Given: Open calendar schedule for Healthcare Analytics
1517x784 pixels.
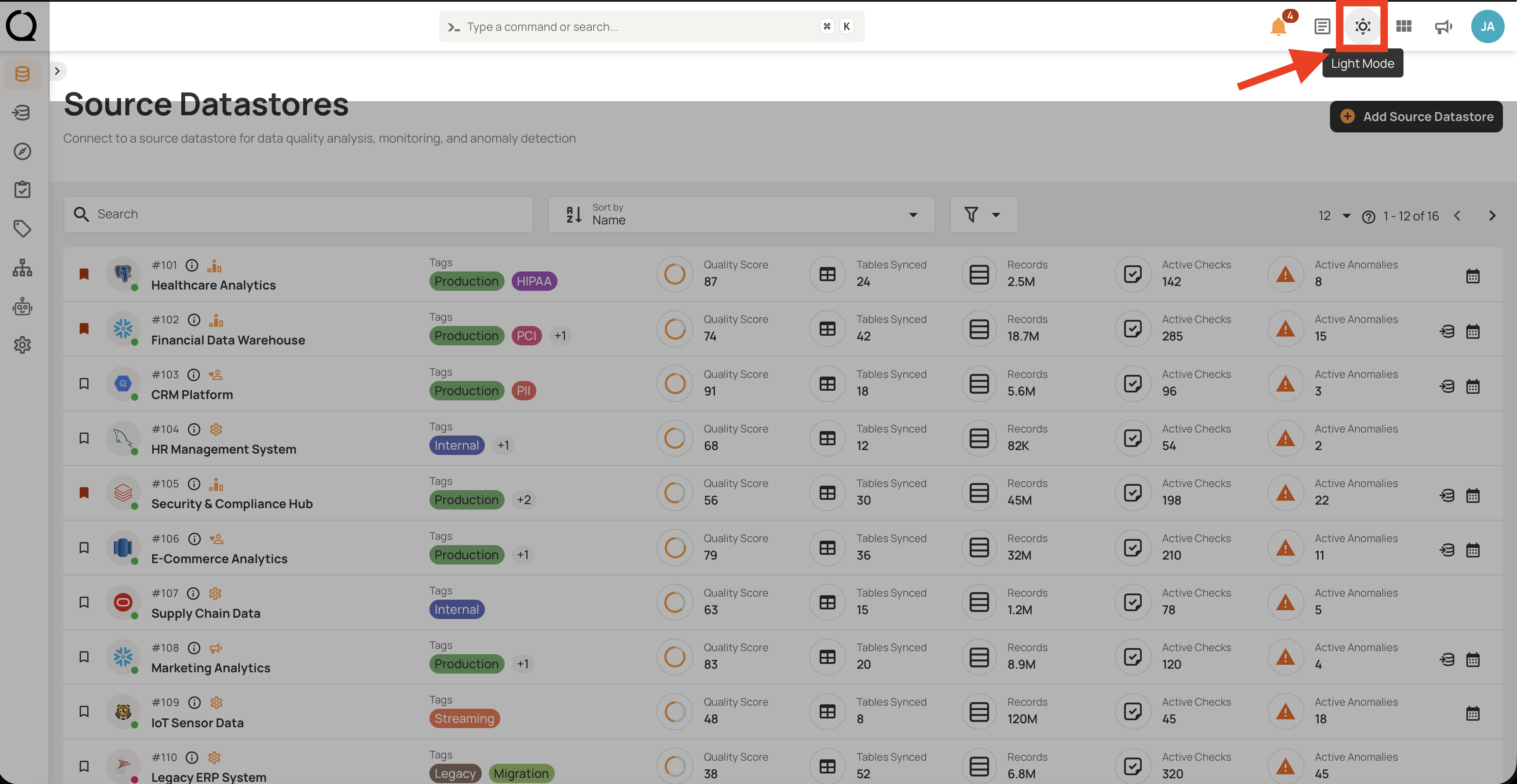Looking at the screenshot, I should tap(1472, 276).
